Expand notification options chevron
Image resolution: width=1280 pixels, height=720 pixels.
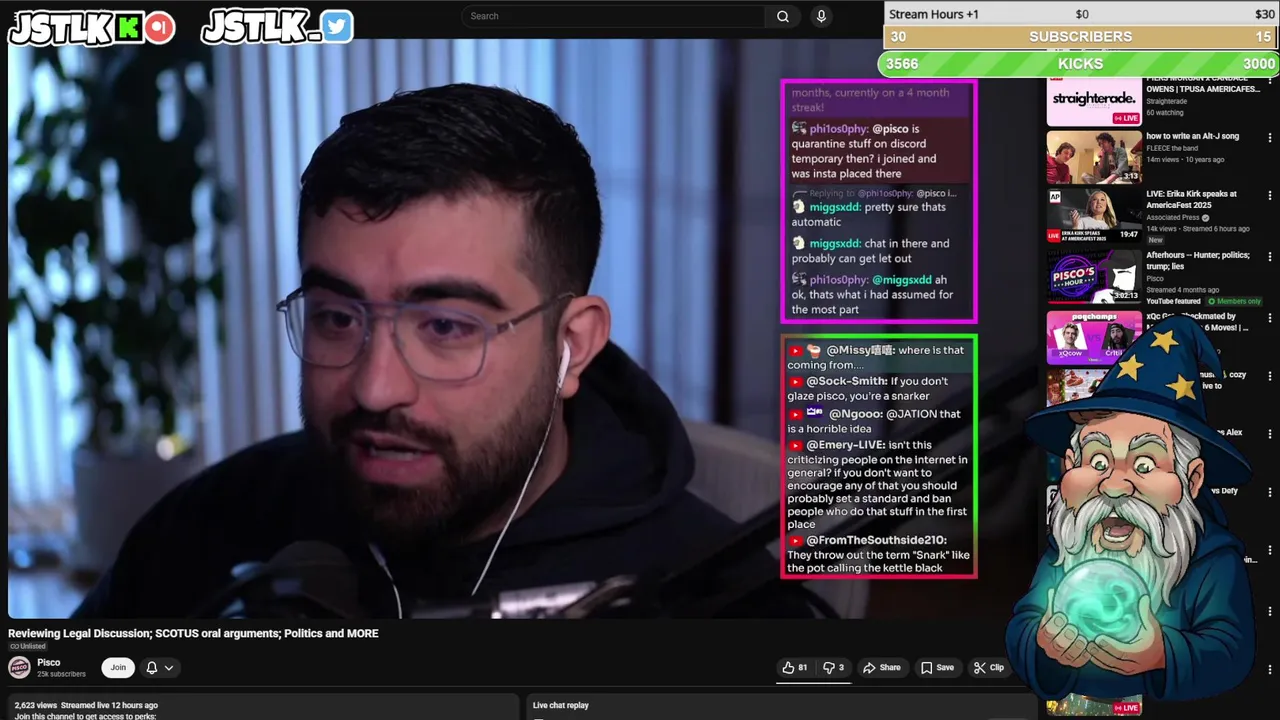click(169, 668)
